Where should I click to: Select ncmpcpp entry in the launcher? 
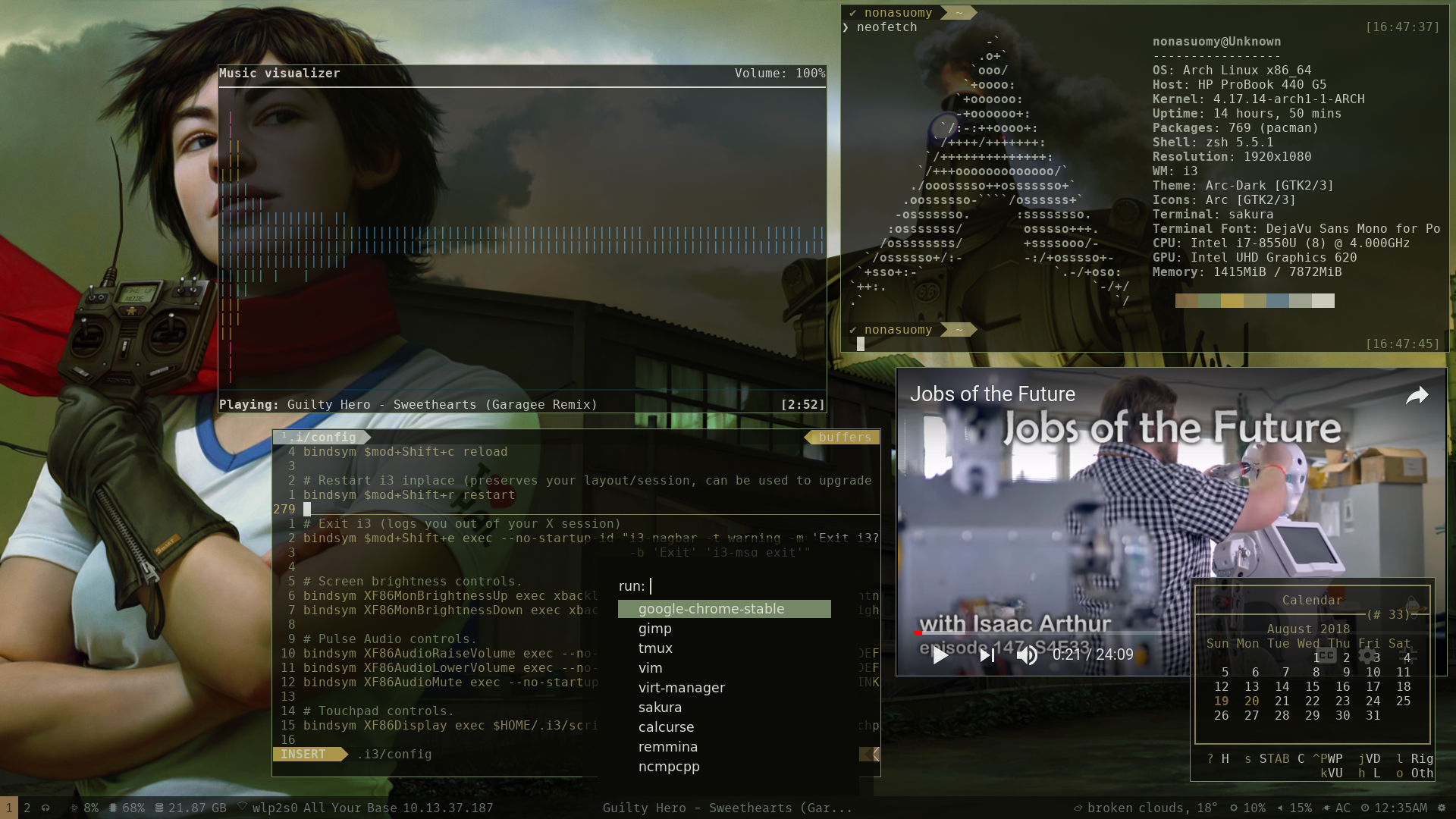(668, 767)
